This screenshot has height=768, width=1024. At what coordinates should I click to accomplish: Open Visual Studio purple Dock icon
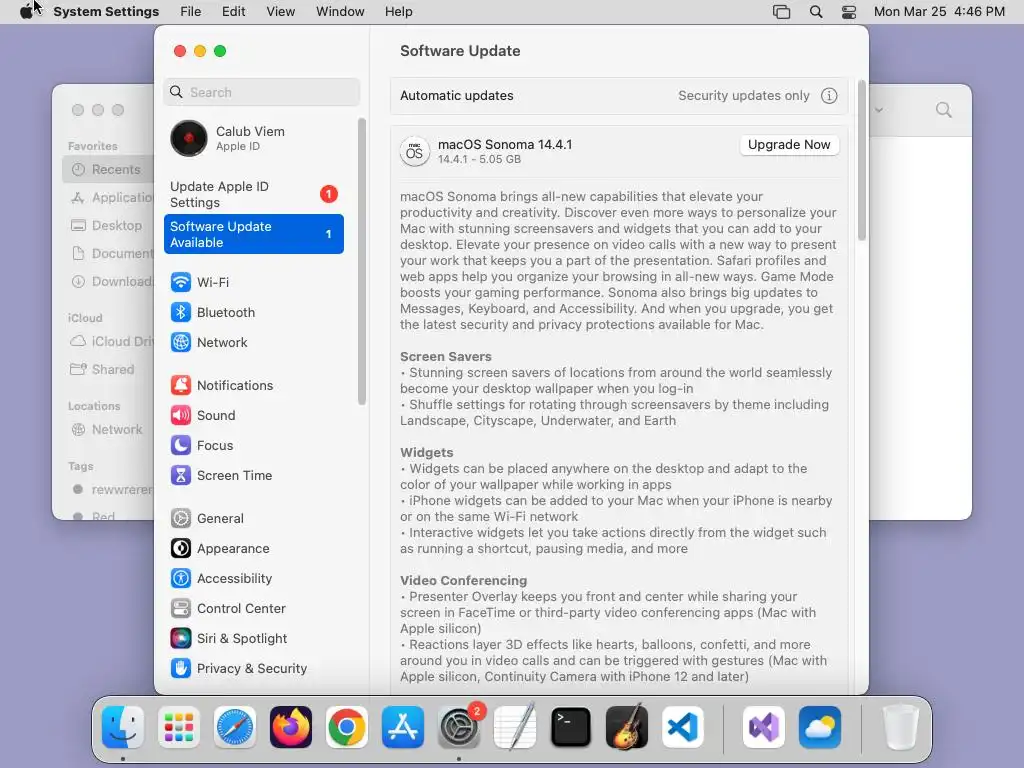coord(763,727)
